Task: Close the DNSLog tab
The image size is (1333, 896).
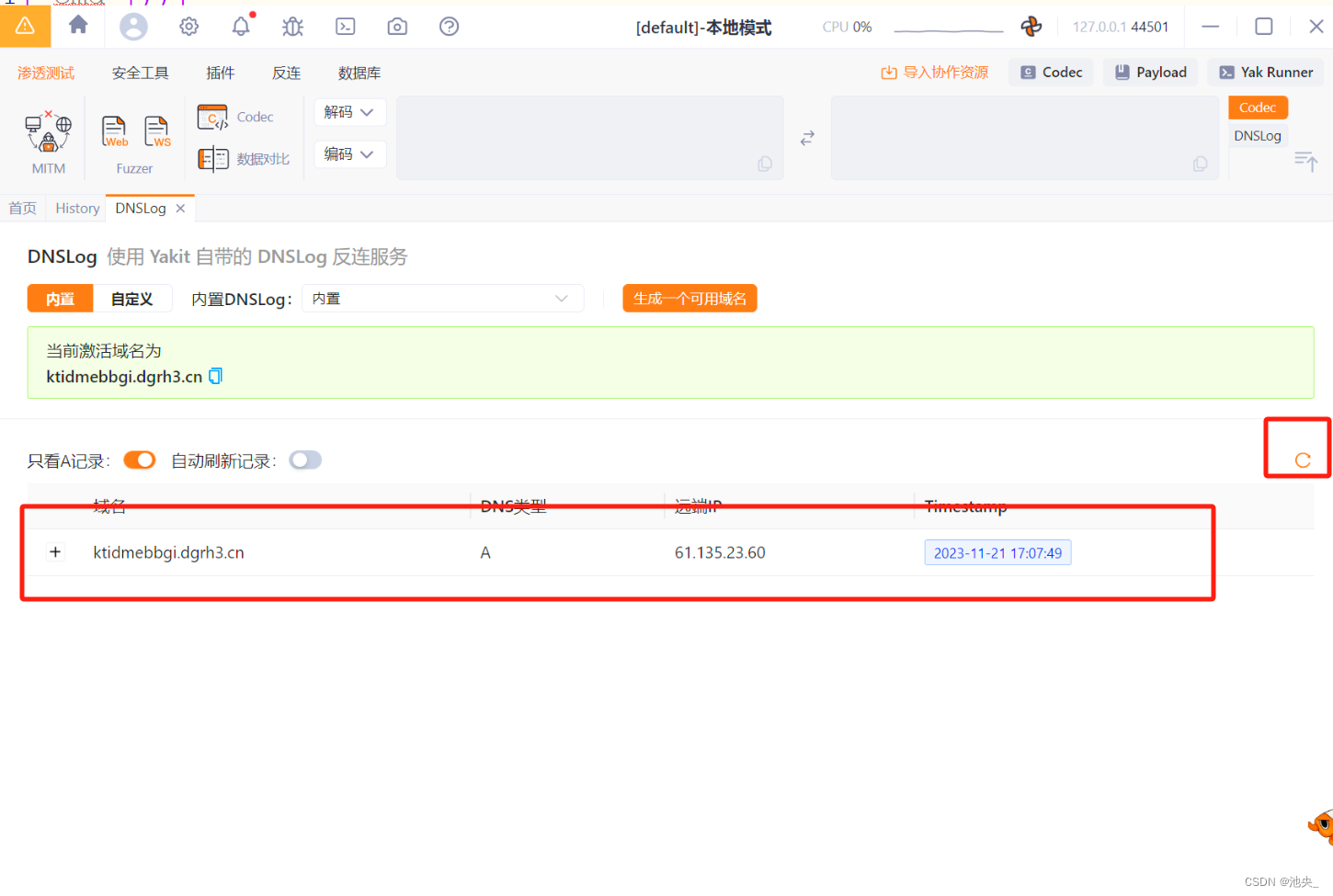Action: pyautogui.click(x=180, y=209)
